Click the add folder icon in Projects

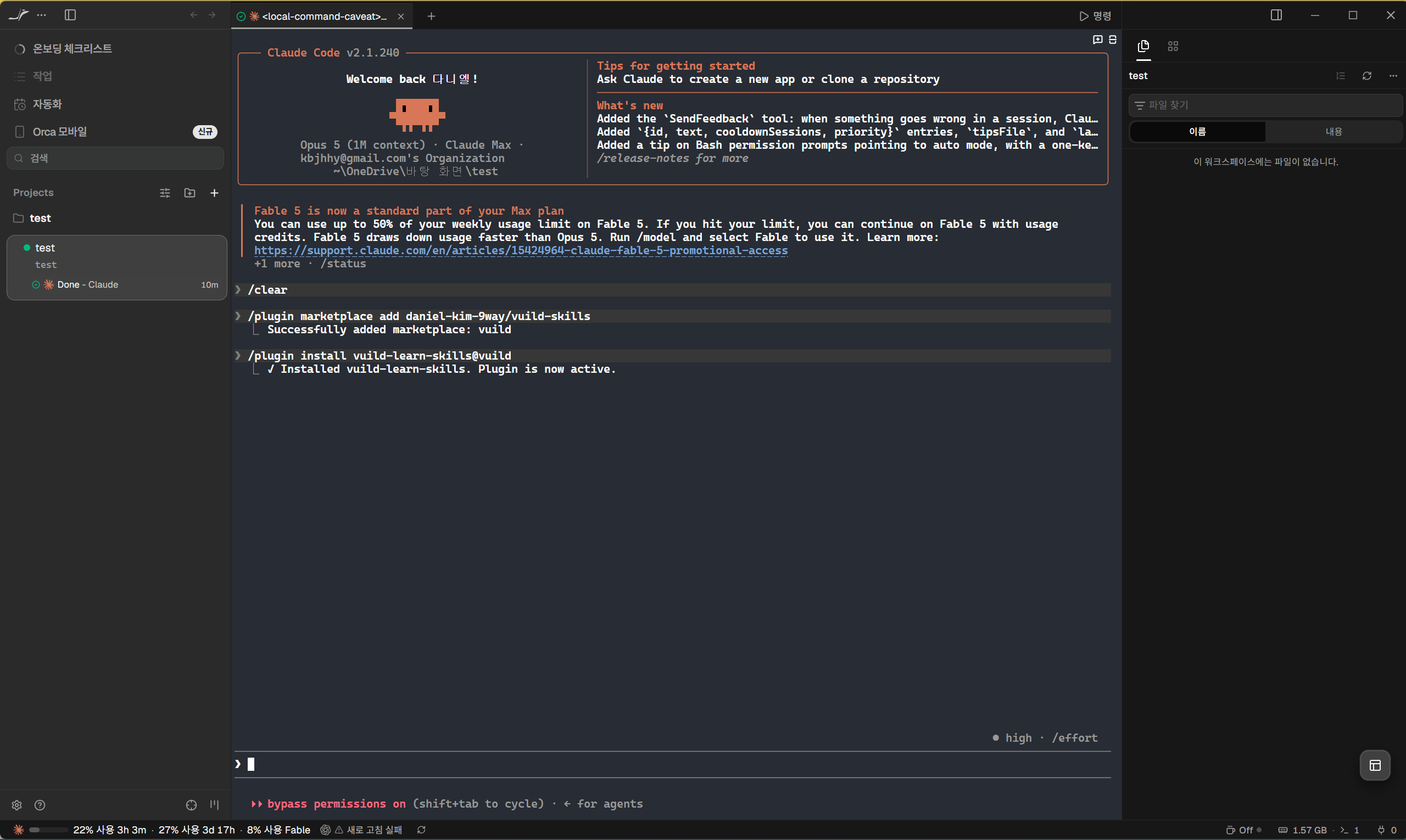[x=189, y=193]
